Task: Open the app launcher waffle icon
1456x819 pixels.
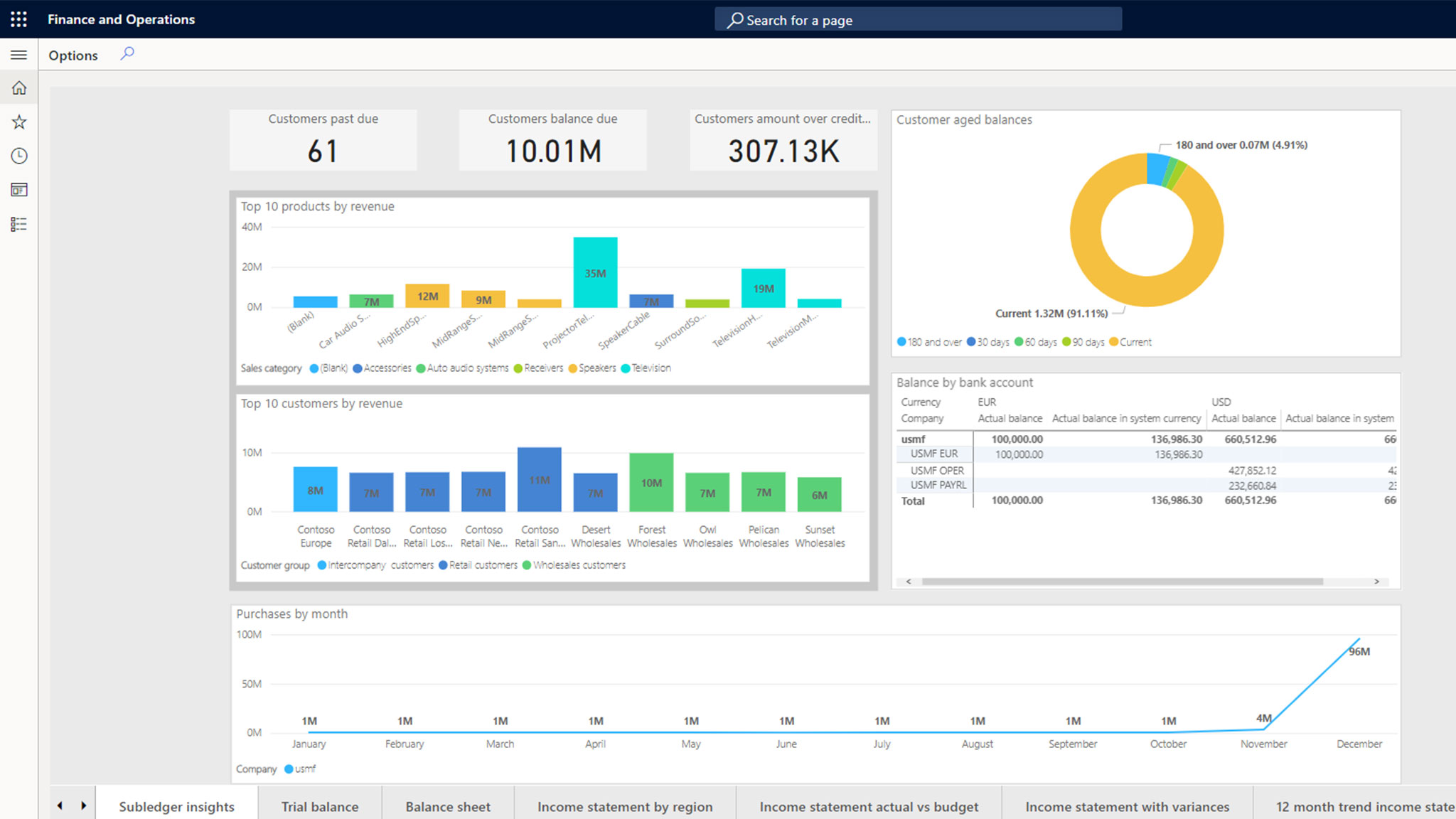Action: (19, 19)
